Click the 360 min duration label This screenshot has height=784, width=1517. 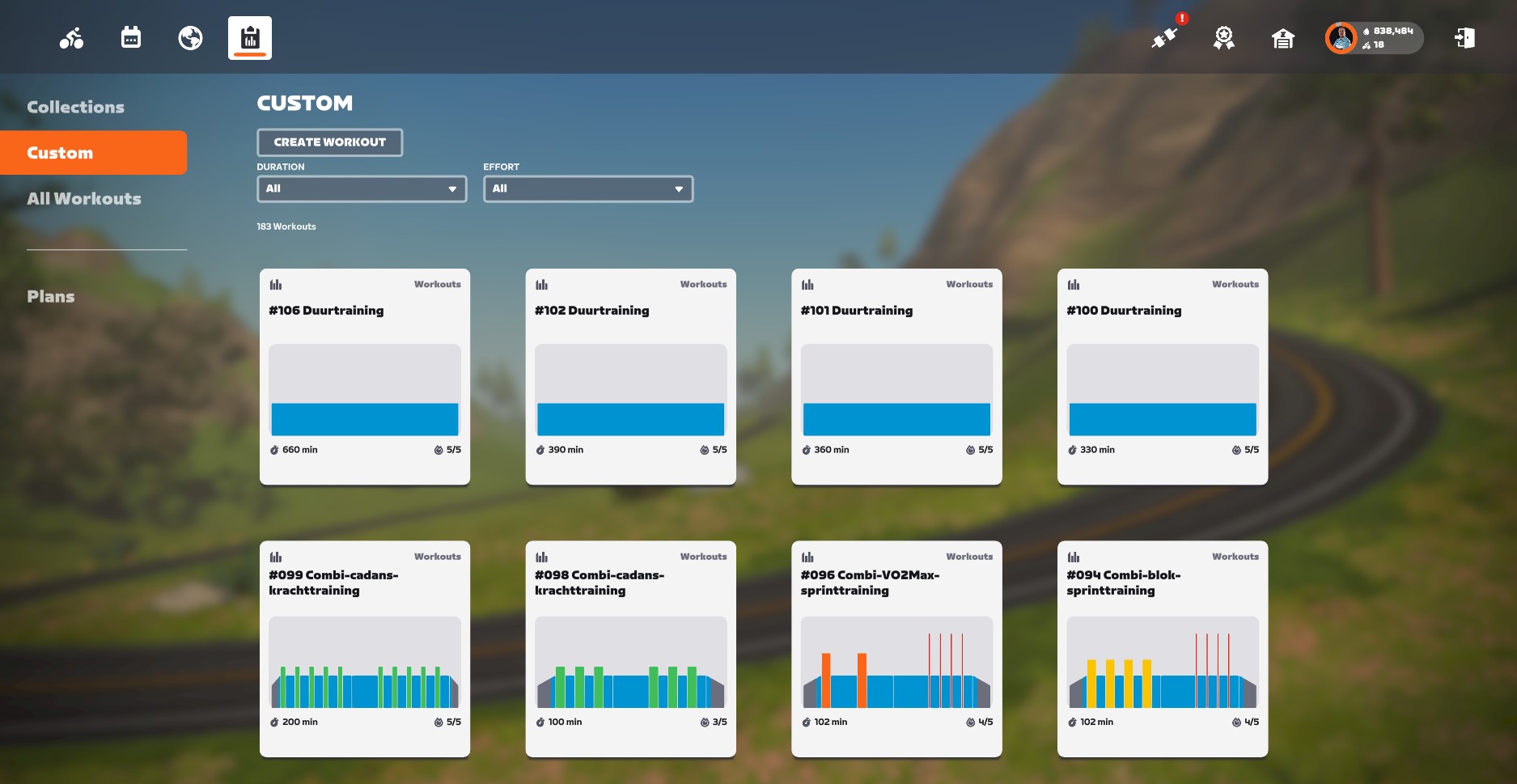(x=832, y=450)
